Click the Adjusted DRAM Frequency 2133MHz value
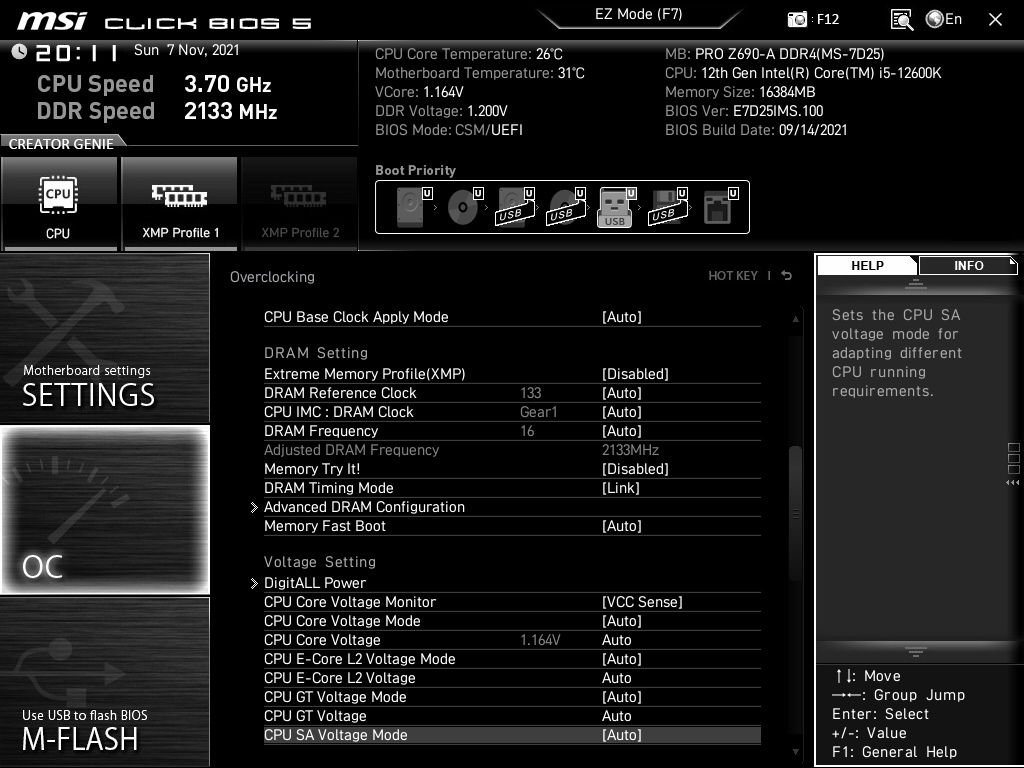Viewport: 1024px width, 768px height. tap(630, 450)
